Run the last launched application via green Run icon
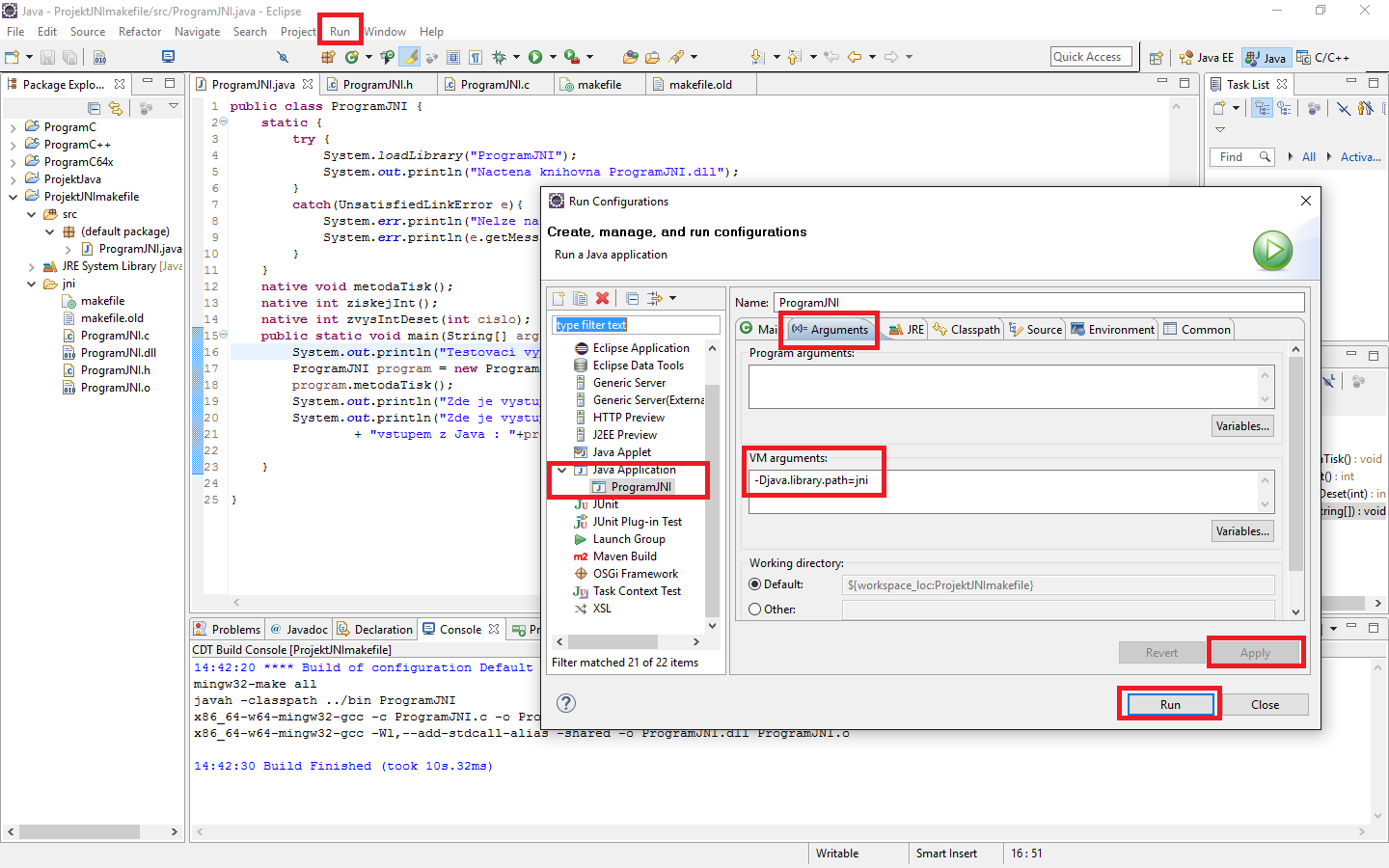Image resolution: width=1389 pixels, height=868 pixels. tap(533, 57)
